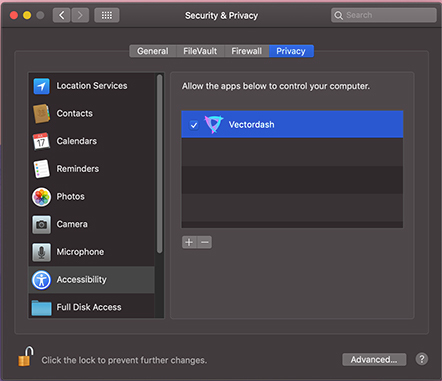Switch to the General tab

click(153, 51)
